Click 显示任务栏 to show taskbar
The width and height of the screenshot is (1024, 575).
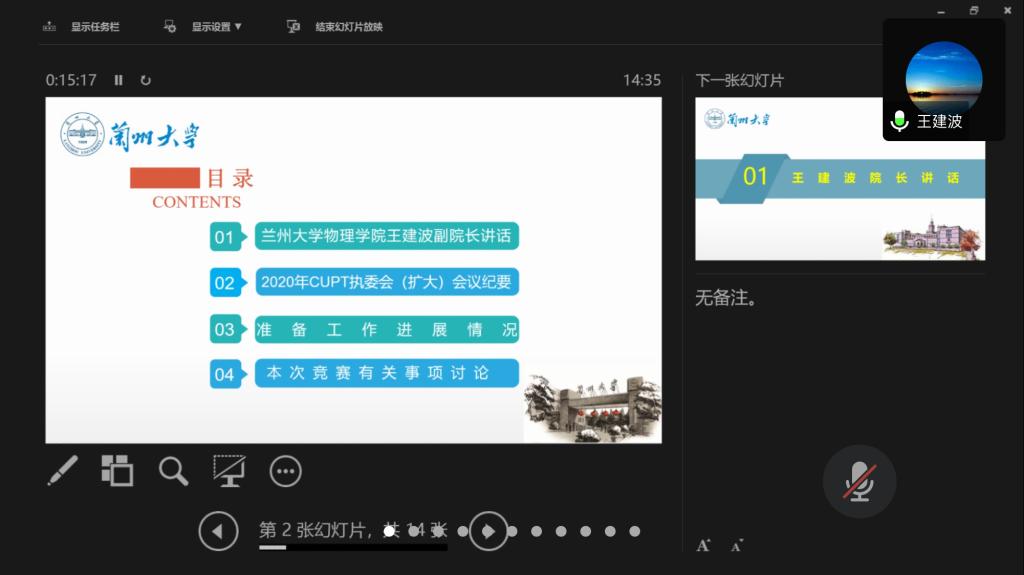tap(82, 27)
